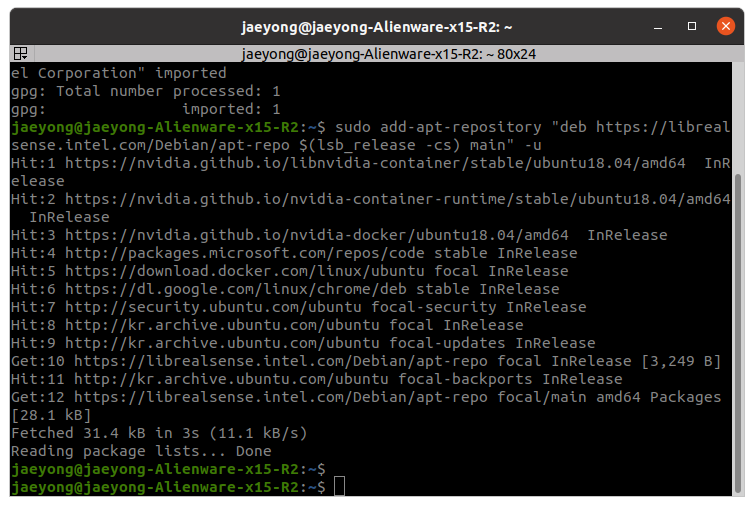
Task: Click the second-to-last green prompt line
Action: [168, 469]
